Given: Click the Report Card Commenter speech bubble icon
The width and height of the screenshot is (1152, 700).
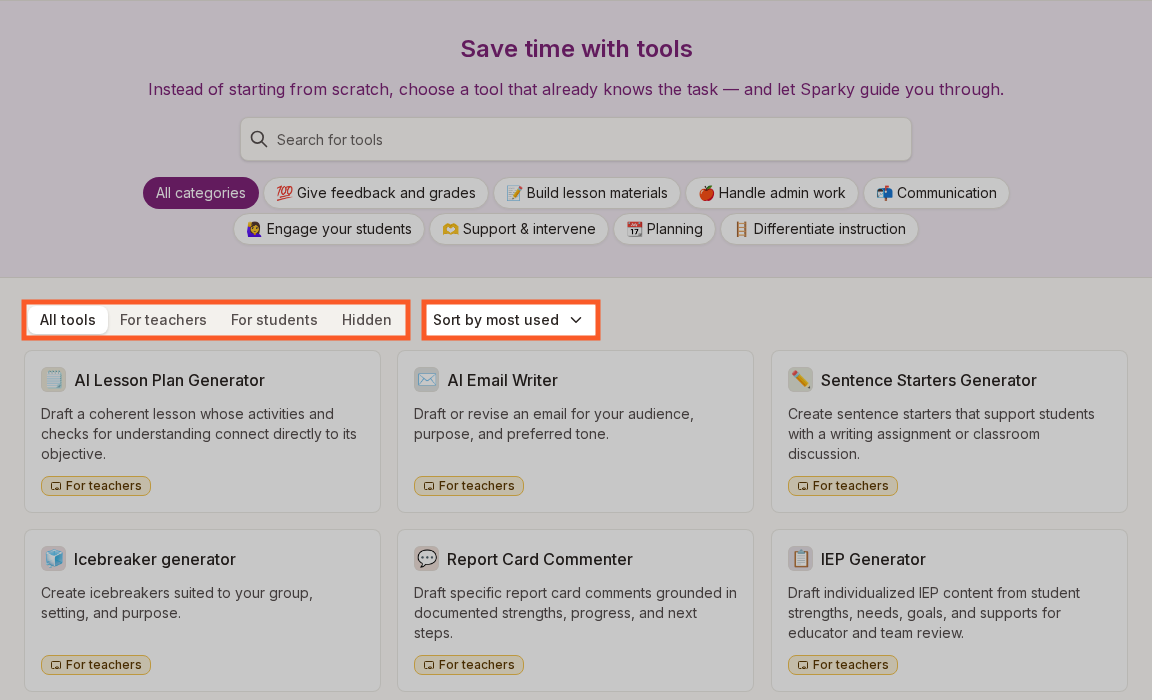Looking at the screenshot, I should tap(426, 558).
